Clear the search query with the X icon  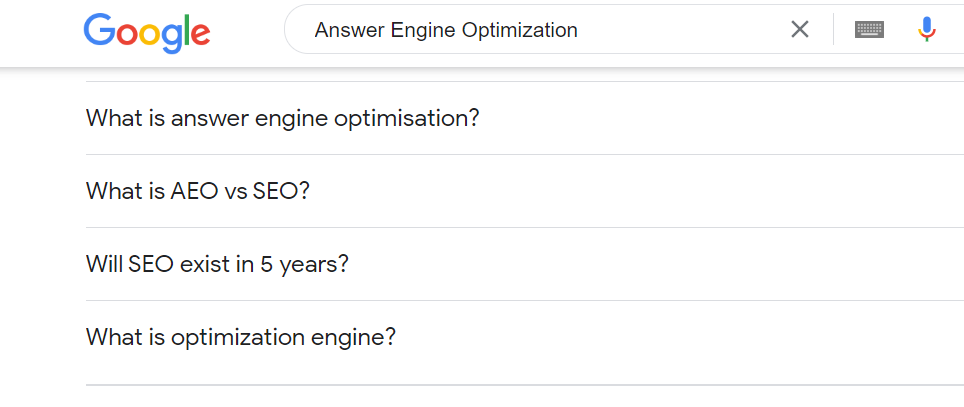(799, 30)
